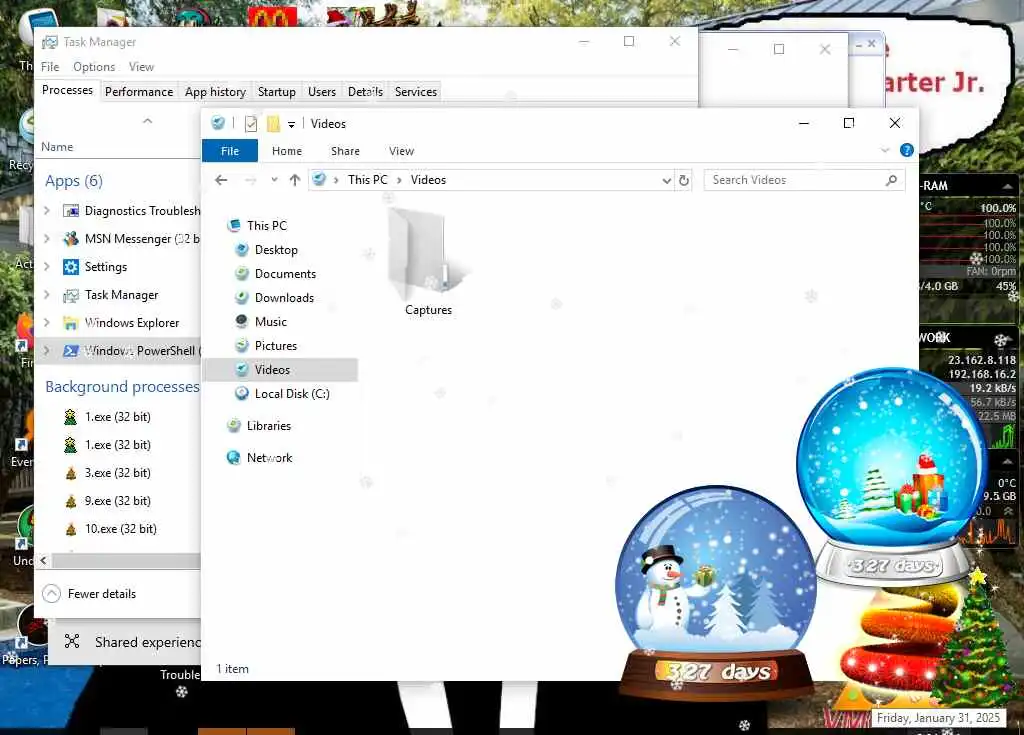The width and height of the screenshot is (1024, 735).
Task: Expand MSN Messenger process row
Action: [47, 238]
